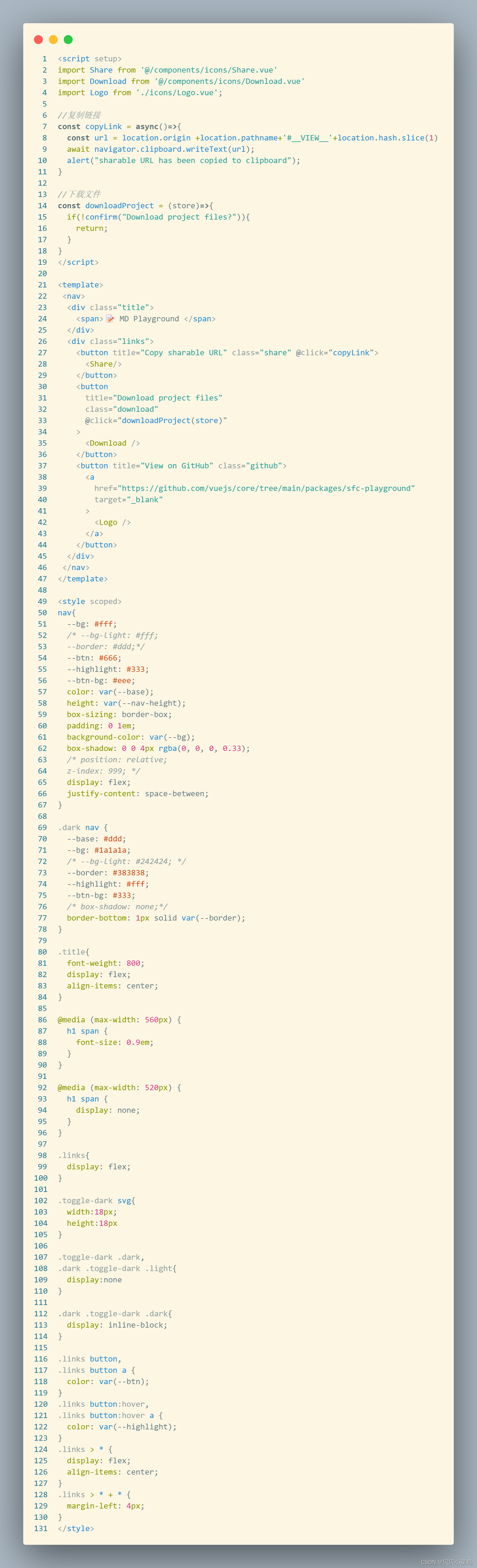Viewport: 477px width, 1568px height.
Task: Click the box-shadow rgba declaration
Action: 158,749
